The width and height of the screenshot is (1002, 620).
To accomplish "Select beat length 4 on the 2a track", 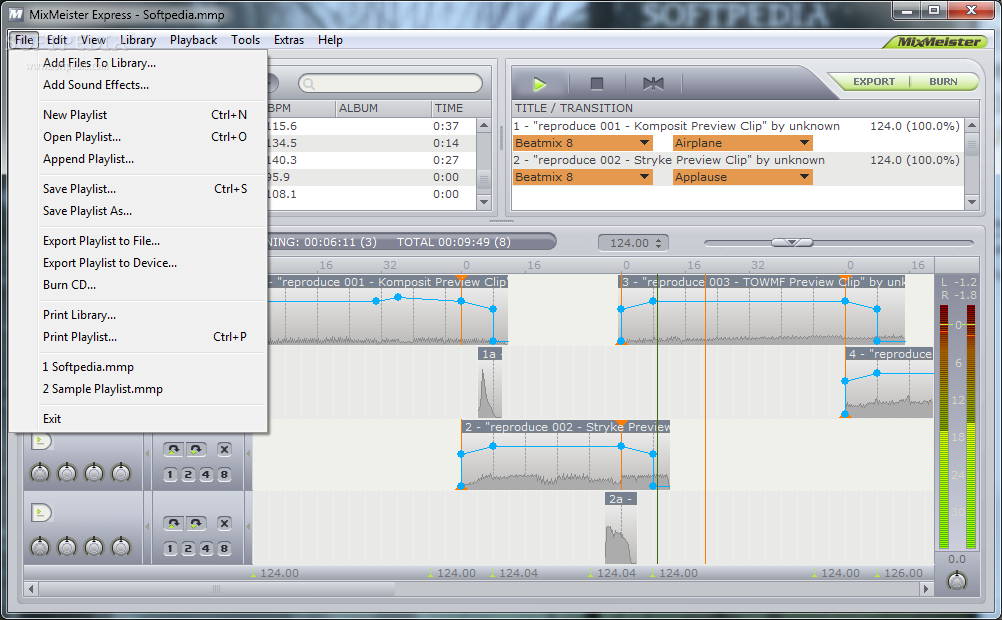I will [206, 548].
